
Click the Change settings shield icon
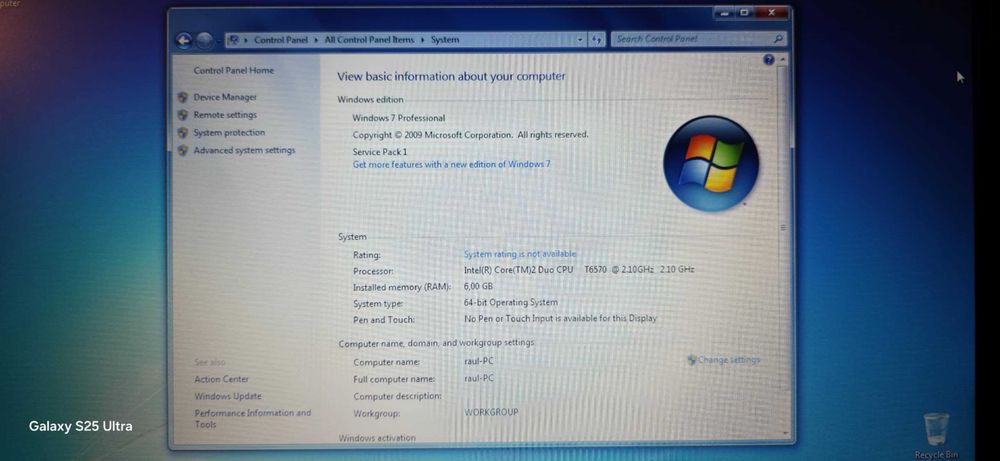(692, 360)
